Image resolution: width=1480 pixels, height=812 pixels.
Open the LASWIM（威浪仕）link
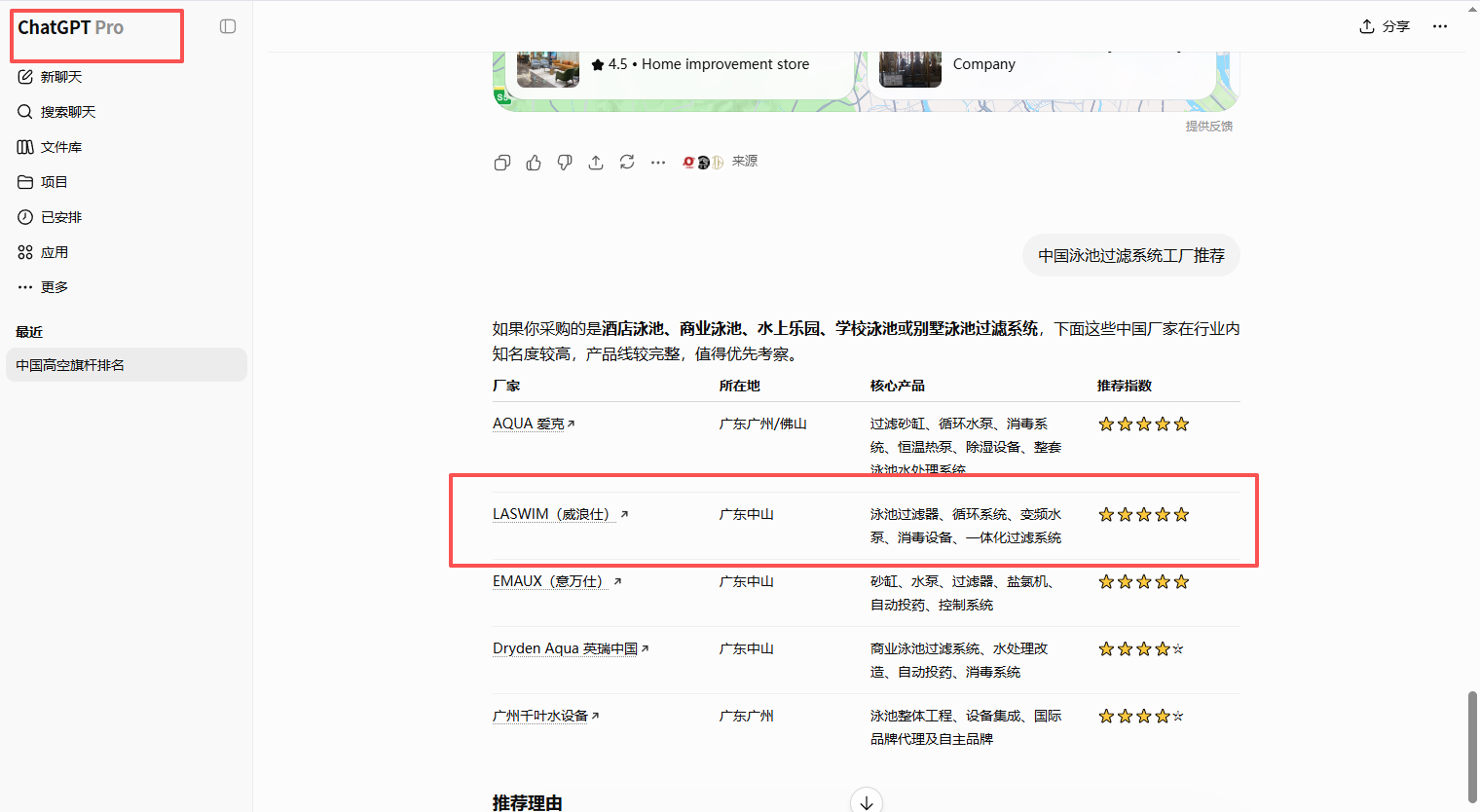(560, 514)
